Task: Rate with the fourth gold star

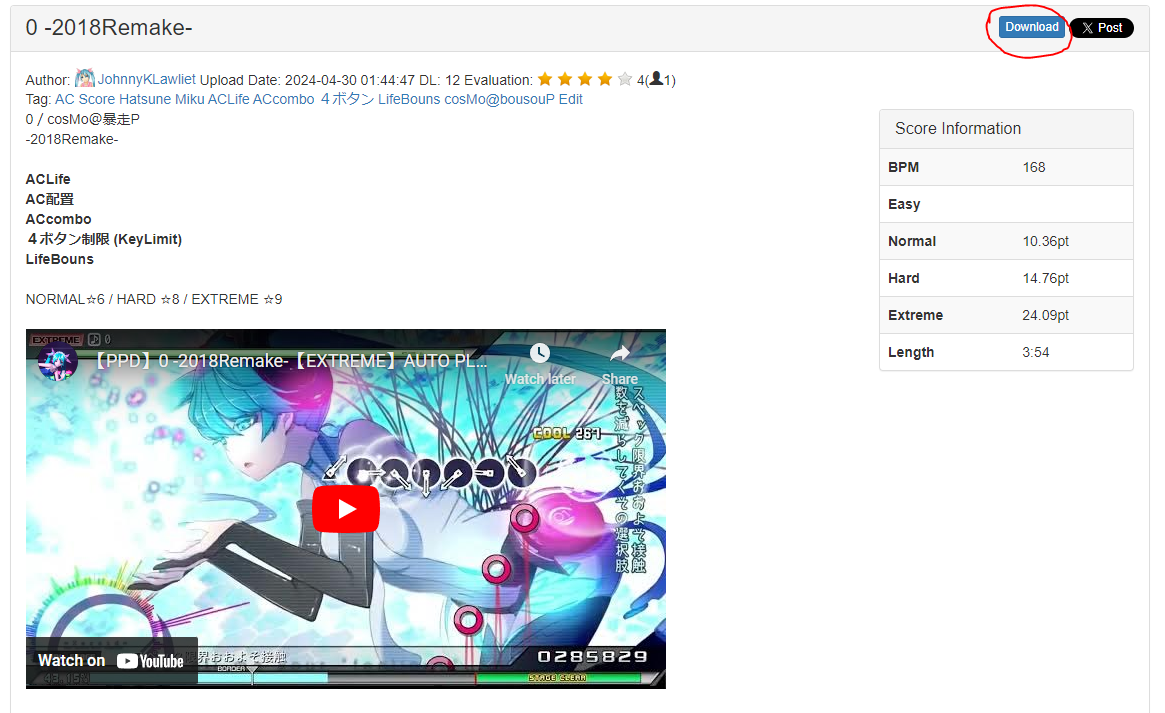Action: [606, 79]
